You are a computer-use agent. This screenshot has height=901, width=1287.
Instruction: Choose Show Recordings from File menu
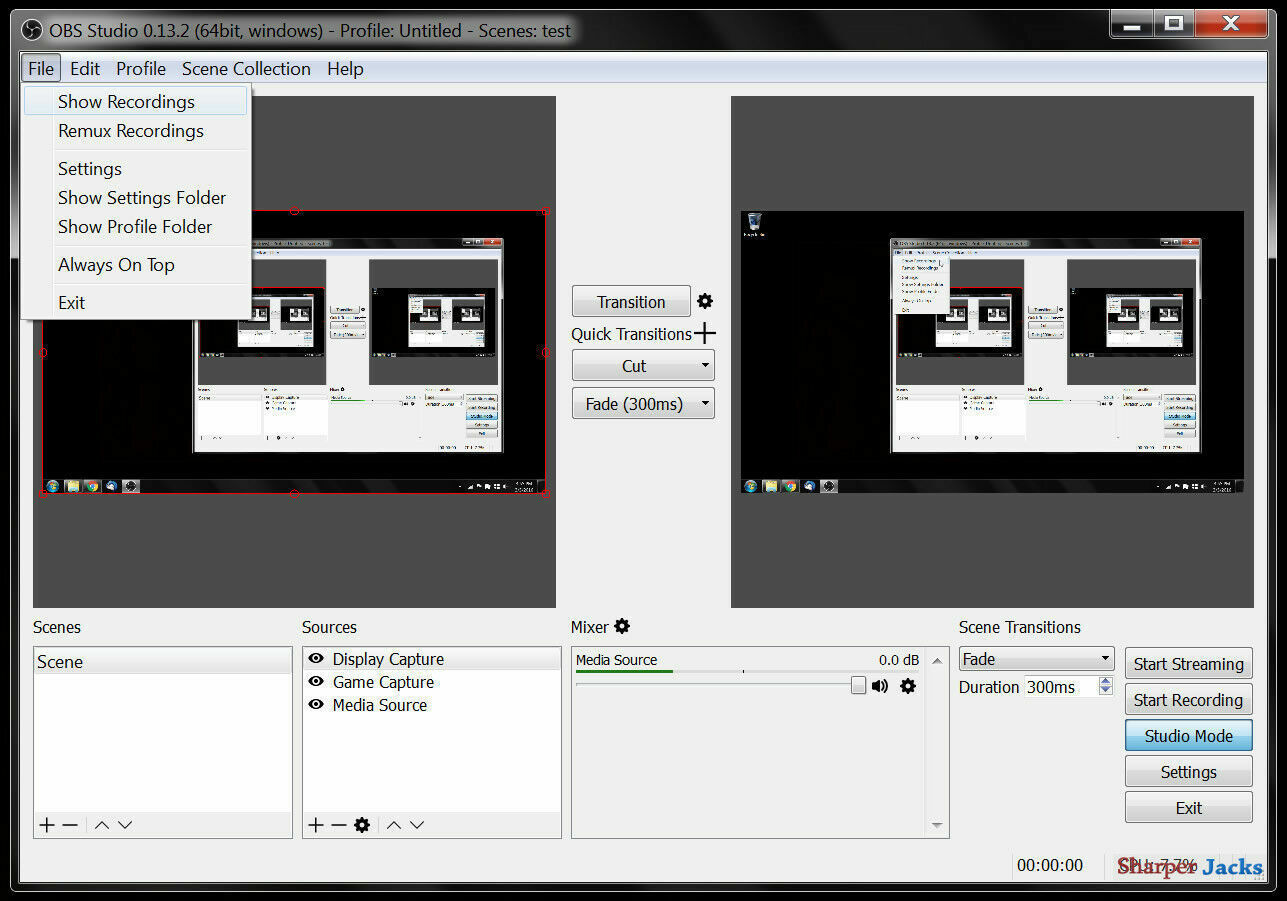[136, 101]
